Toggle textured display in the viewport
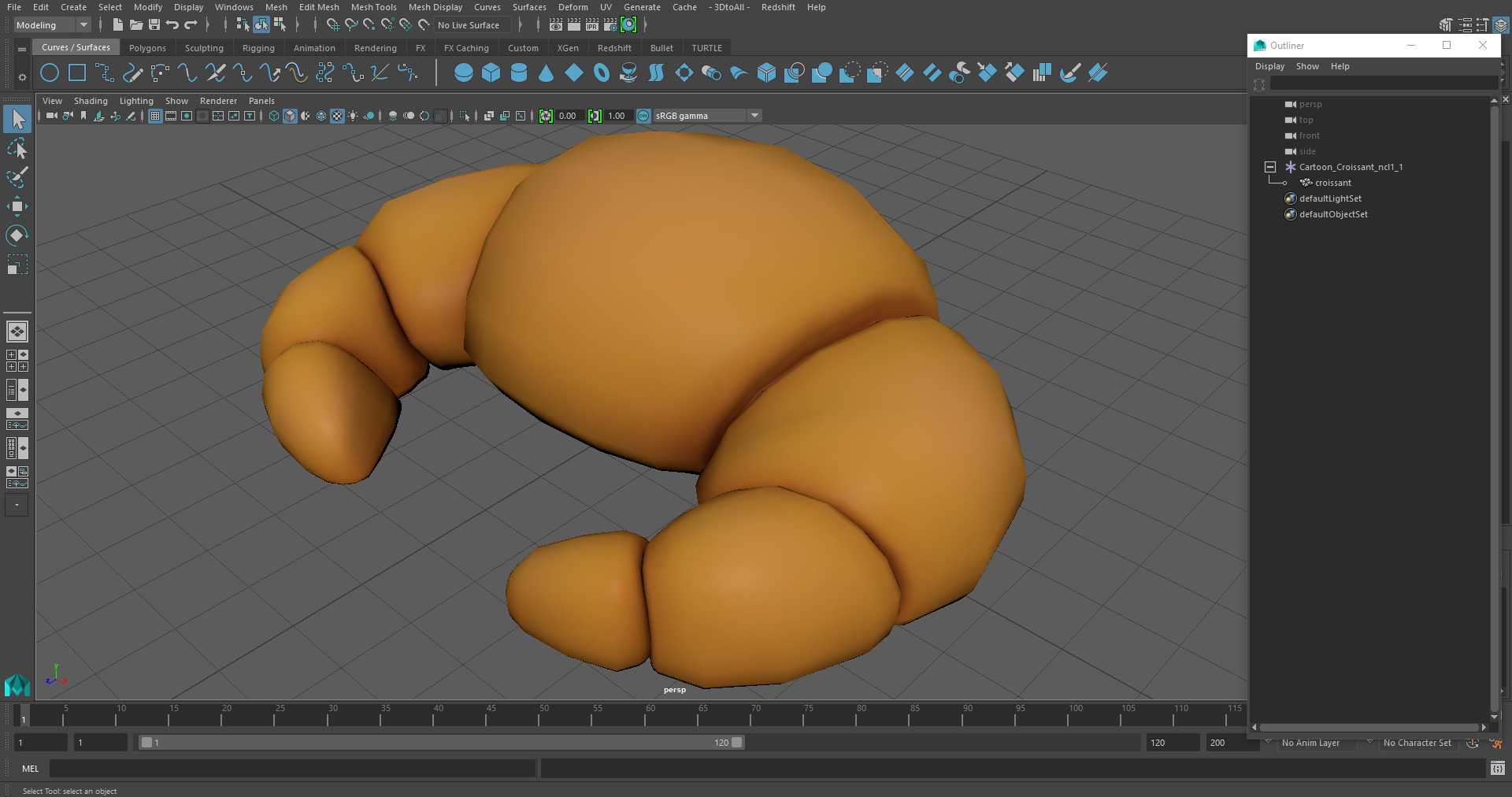The width and height of the screenshot is (1512, 797). click(337, 116)
